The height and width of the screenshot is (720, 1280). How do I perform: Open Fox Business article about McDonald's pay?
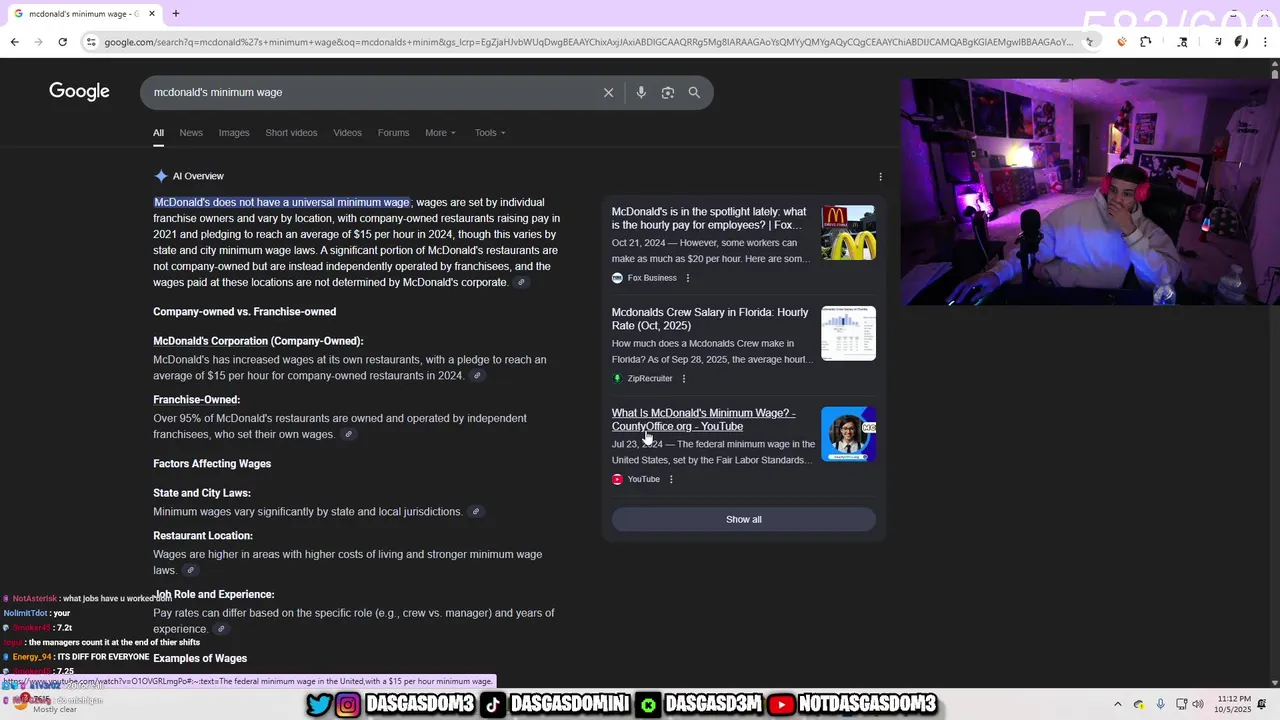[x=709, y=218]
